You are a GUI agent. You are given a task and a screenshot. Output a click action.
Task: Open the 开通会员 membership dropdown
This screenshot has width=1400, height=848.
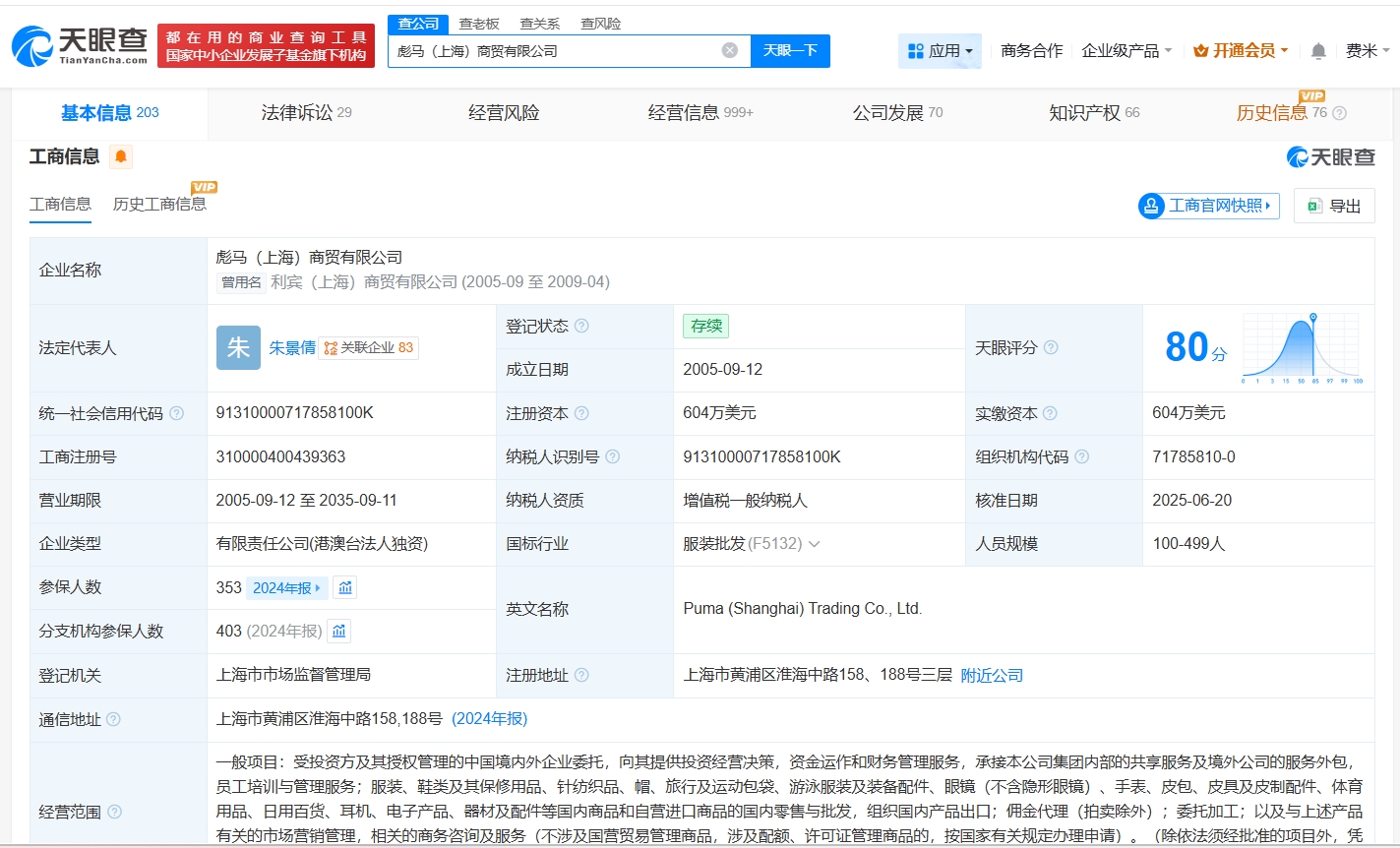pyautogui.click(x=1241, y=51)
